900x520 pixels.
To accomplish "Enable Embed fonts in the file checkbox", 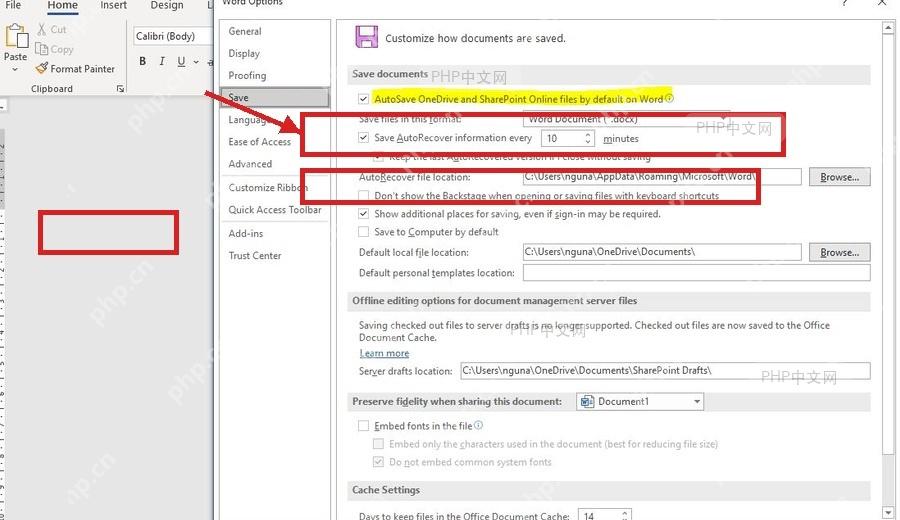I will tap(363, 426).
